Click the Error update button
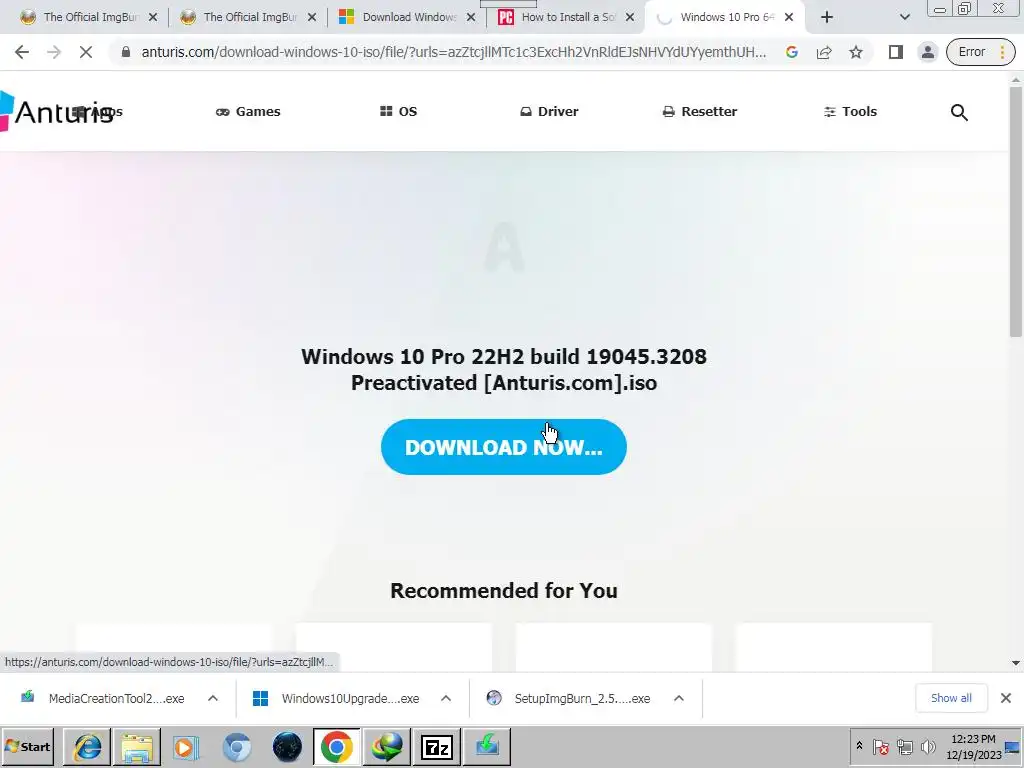This screenshot has width=1024, height=768. click(981, 52)
